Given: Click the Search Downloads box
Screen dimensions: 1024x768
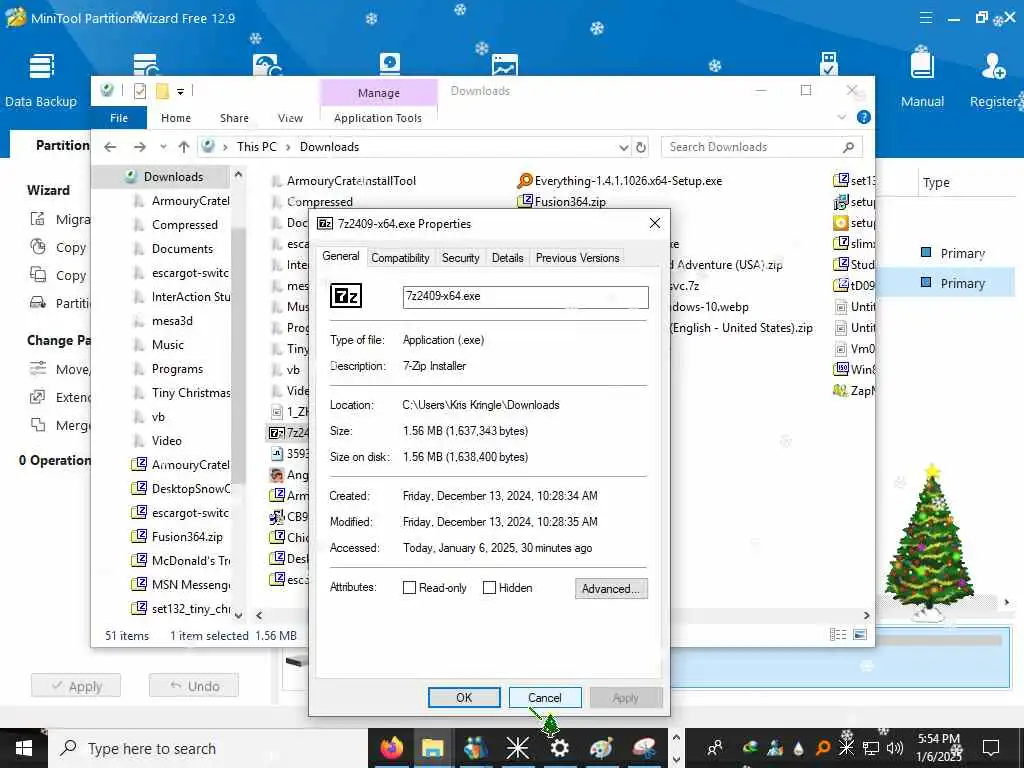Looking at the screenshot, I should 761,147.
